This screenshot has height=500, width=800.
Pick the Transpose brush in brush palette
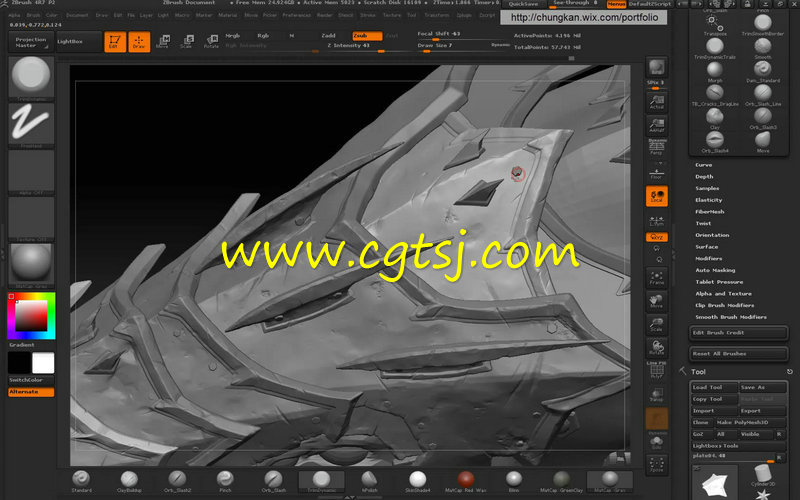(x=714, y=24)
